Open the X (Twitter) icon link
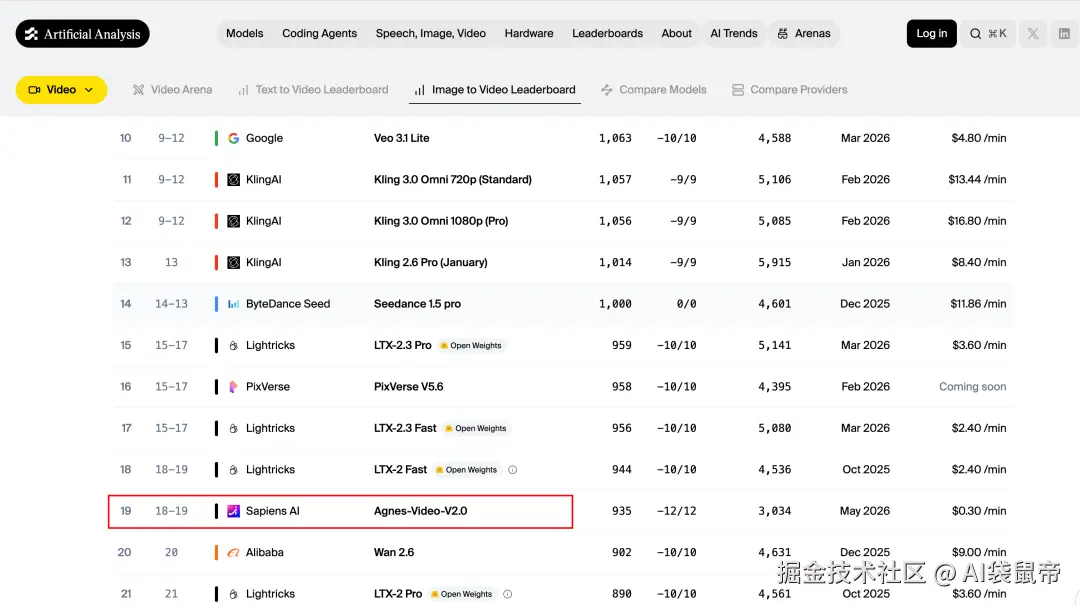1080x605 pixels. point(1032,34)
